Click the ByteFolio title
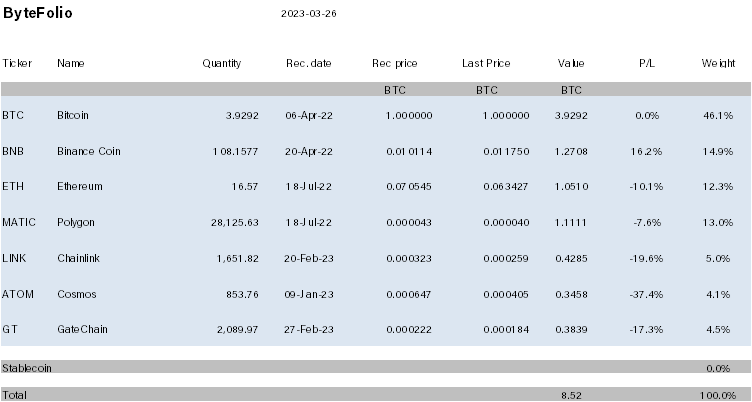The height and width of the screenshot is (402, 752). pos(37,13)
